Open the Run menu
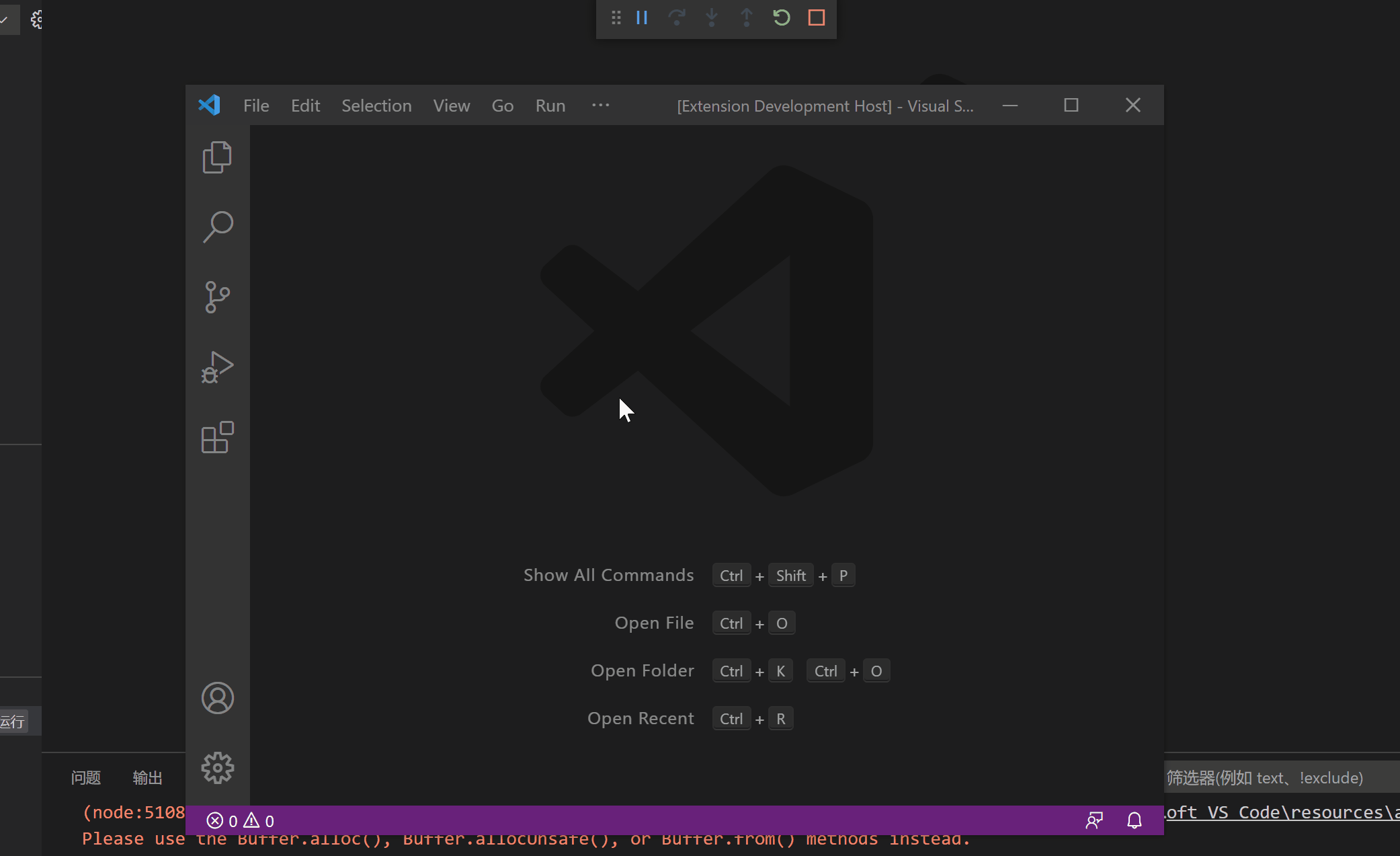1400x856 pixels. pyautogui.click(x=550, y=106)
